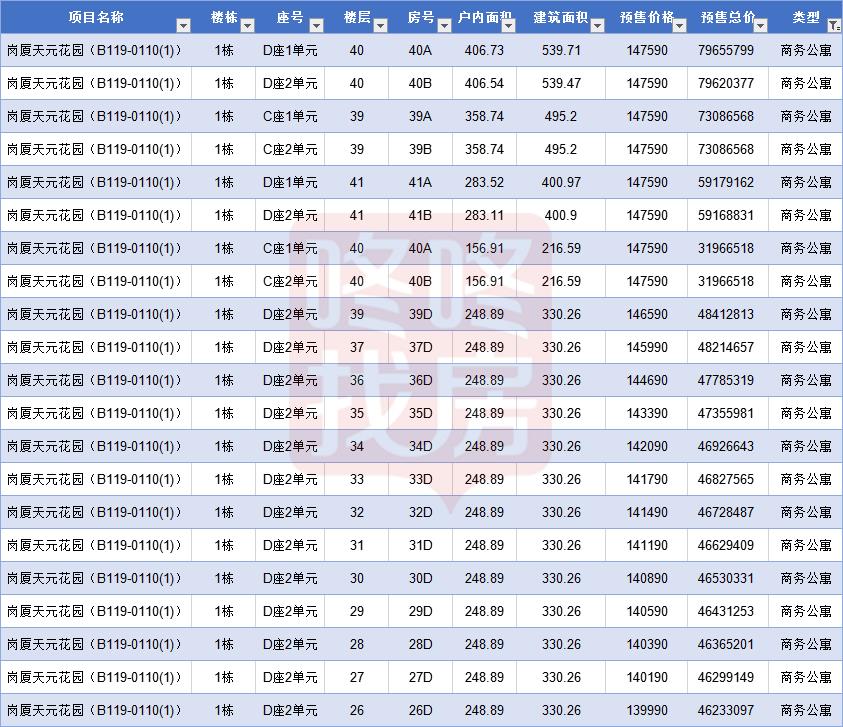Open the 楼栋 column filter dropdown
843x727 pixels.
(248, 26)
